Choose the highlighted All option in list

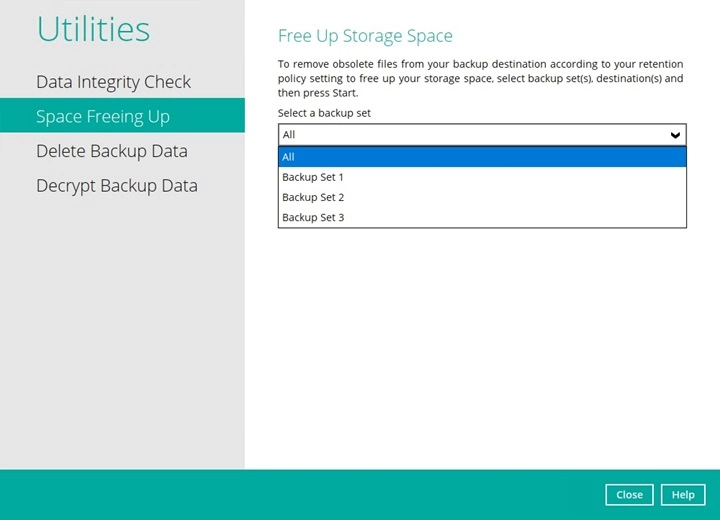pos(481,157)
